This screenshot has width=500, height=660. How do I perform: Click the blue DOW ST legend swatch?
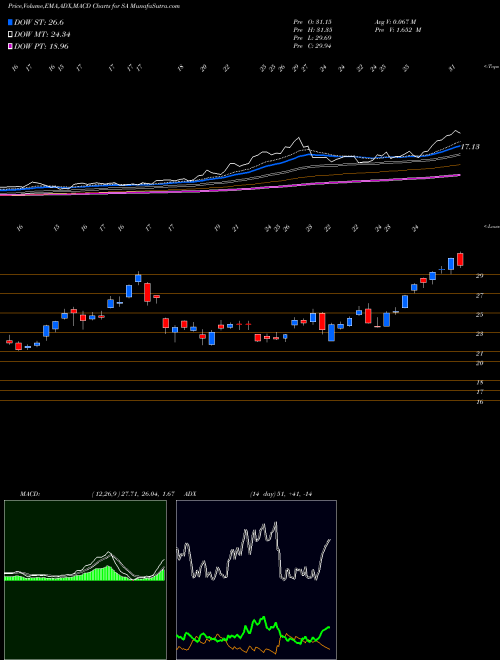11,22
